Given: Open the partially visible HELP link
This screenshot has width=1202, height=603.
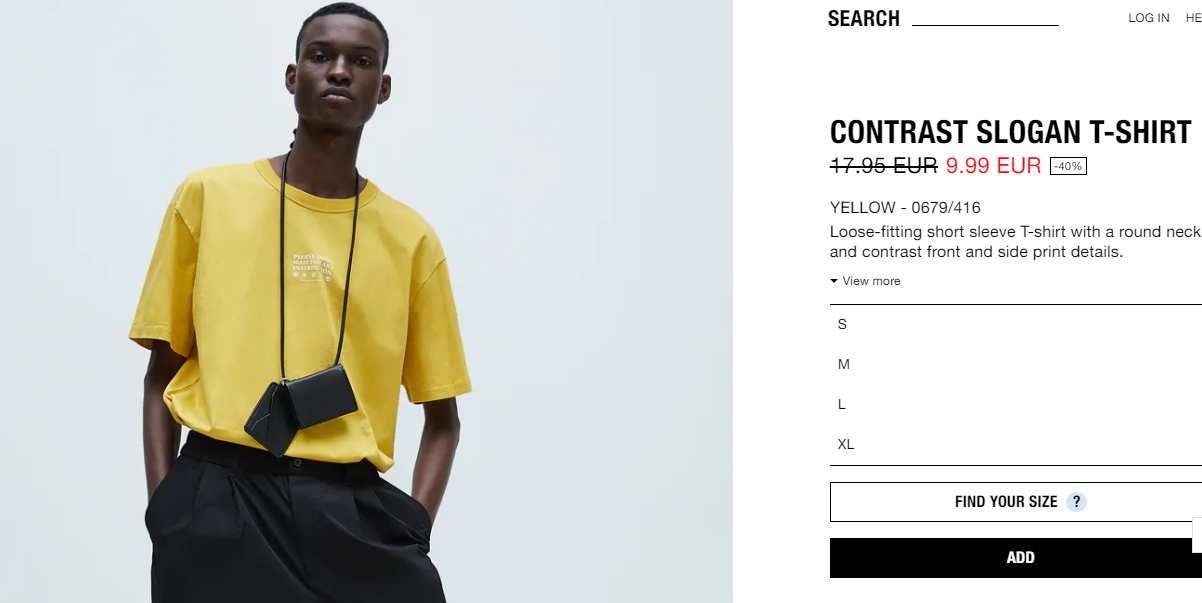Looking at the screenshot, I should tap(1193, 18).
